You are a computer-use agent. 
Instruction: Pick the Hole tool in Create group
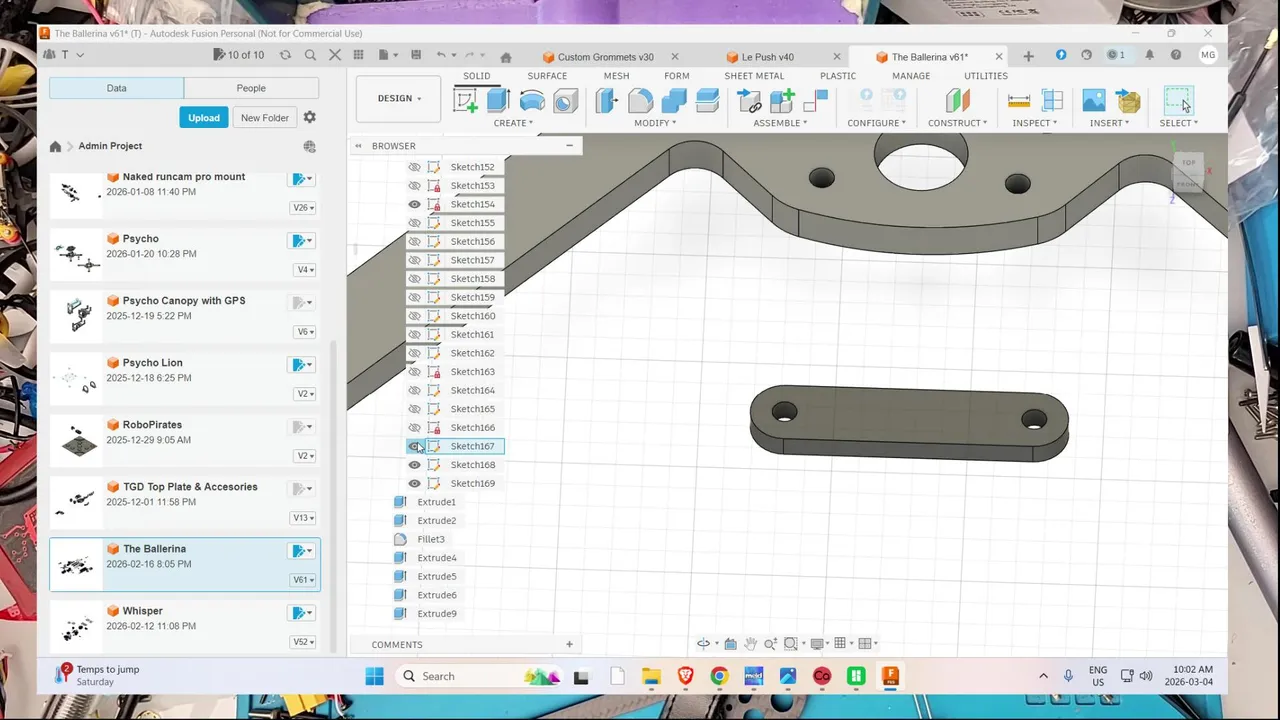coord(565,100)
